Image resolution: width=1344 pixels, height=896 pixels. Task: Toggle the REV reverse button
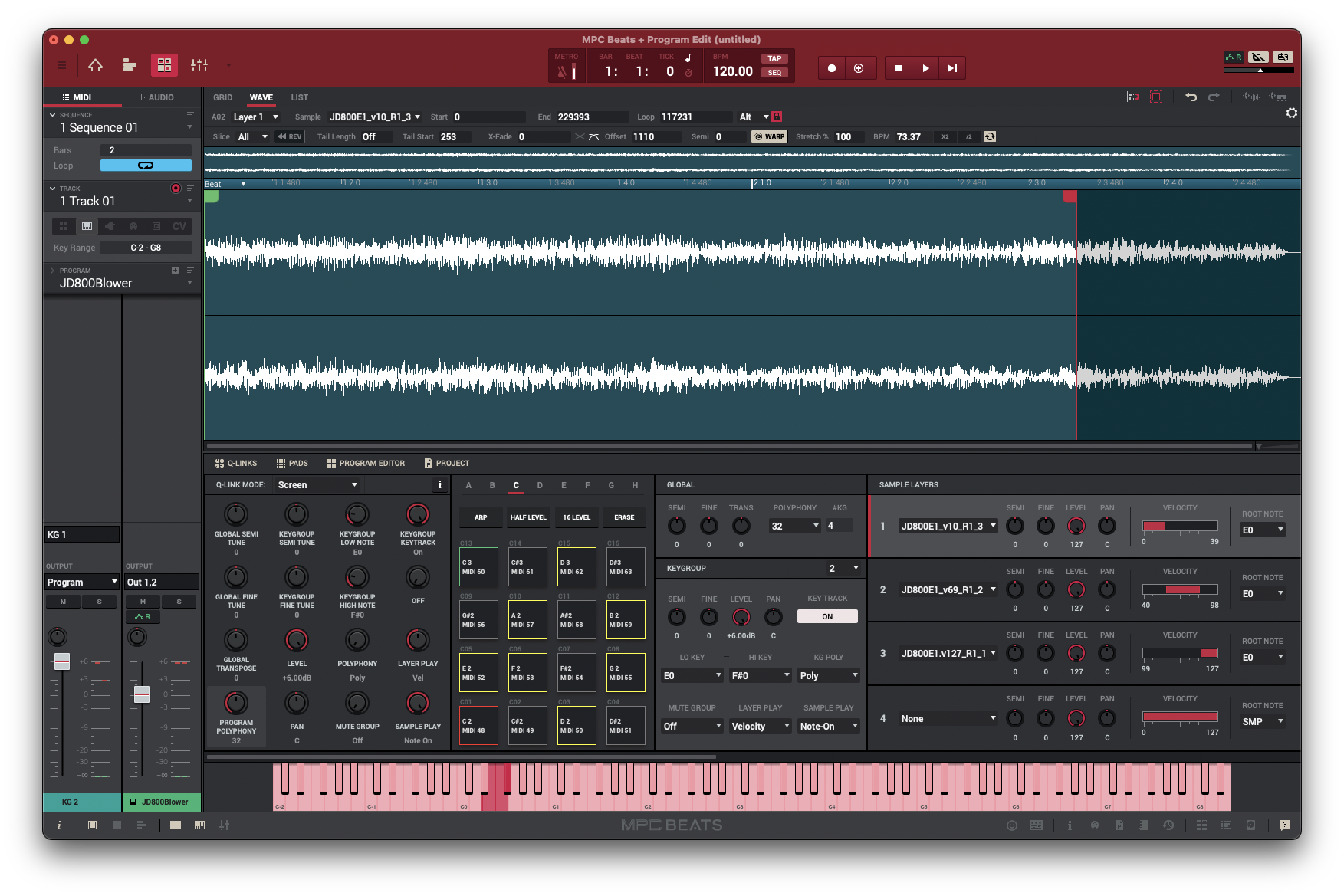(x=290, y=136)
